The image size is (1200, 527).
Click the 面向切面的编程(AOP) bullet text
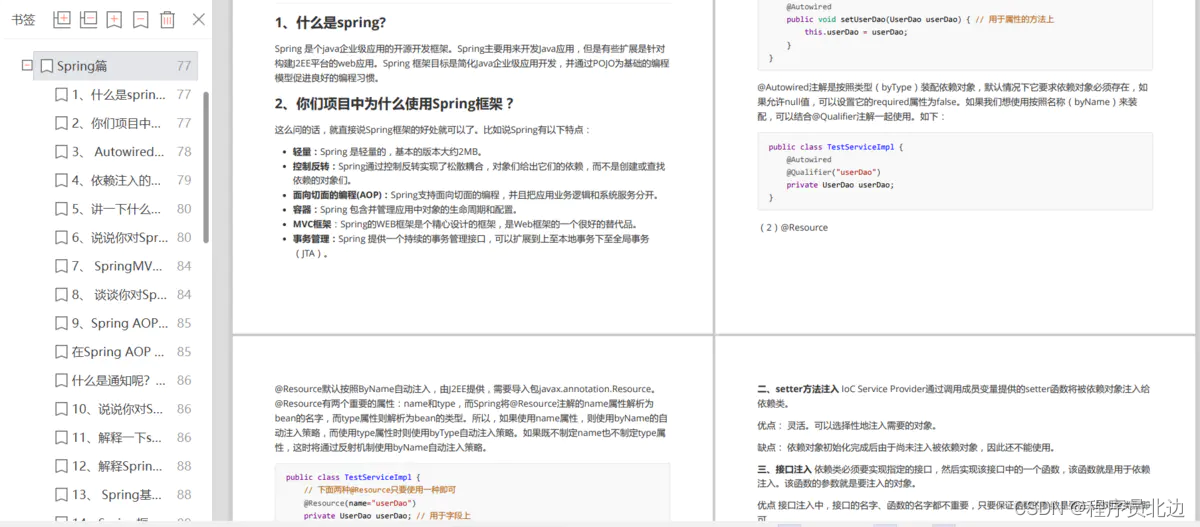click(x=475, y=195)
